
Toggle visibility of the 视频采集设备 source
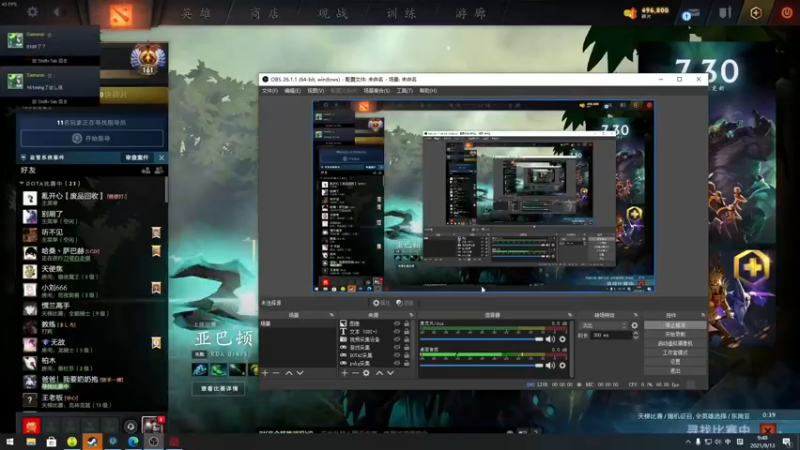pos(397,339)
